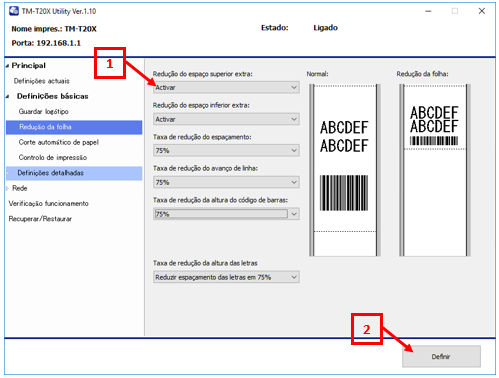Screen dimensions: 499x378
Task: Open Taxa de redução da altura das letras dropdown
Action: [226, 277]
